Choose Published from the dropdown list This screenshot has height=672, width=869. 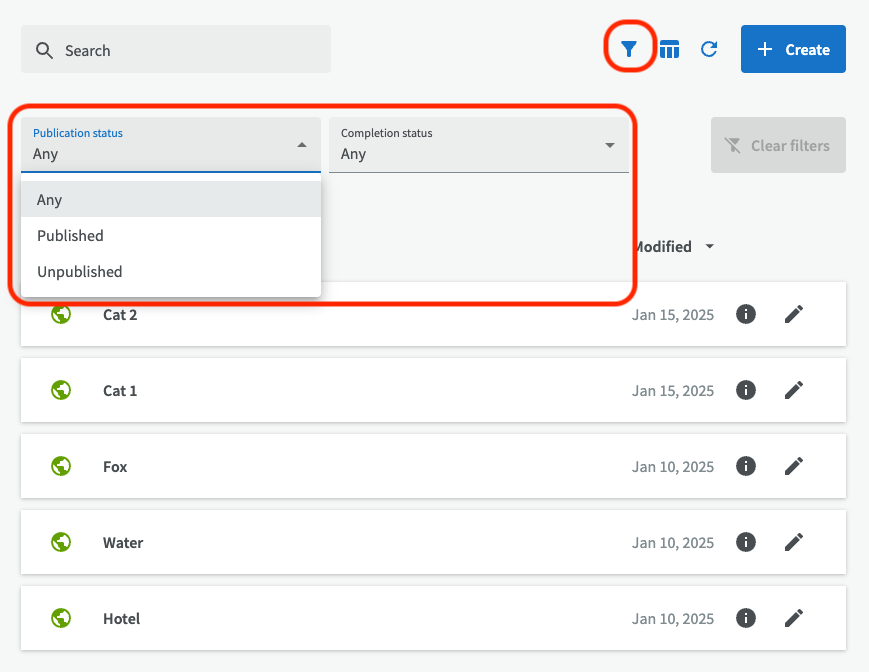coord(70,236)
